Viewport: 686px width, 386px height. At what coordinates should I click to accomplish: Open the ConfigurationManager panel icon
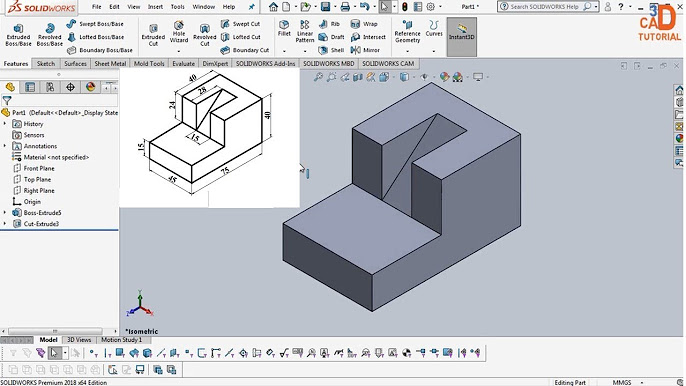click(x=50, y=87)
